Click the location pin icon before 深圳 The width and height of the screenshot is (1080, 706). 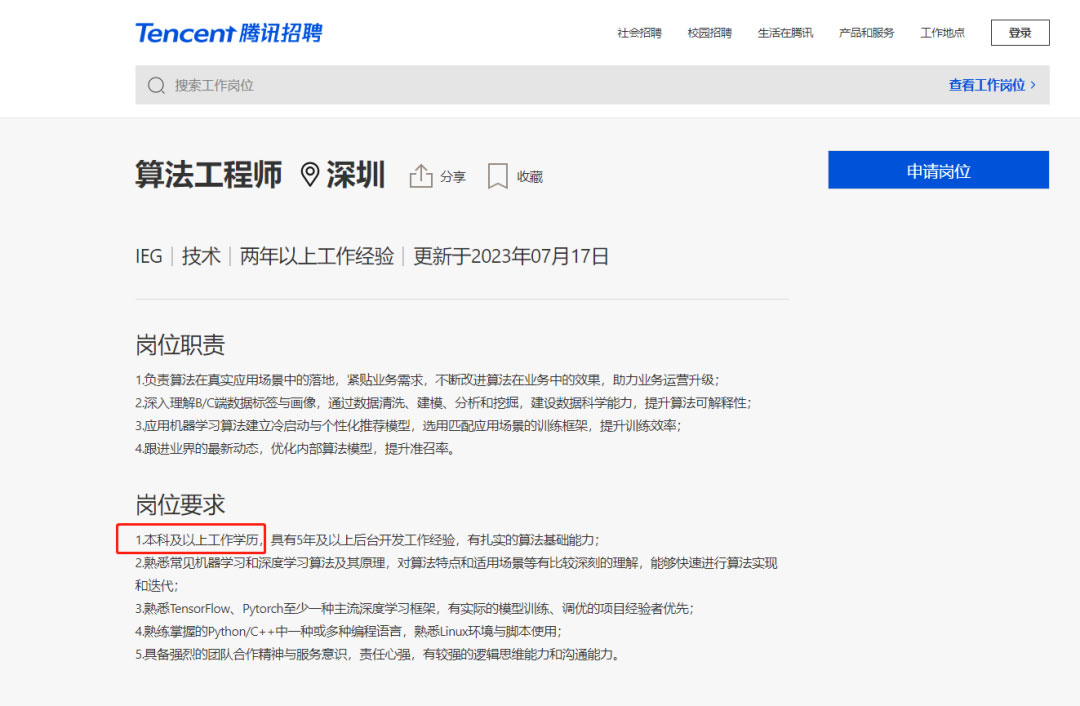click(x=310, y=175)
